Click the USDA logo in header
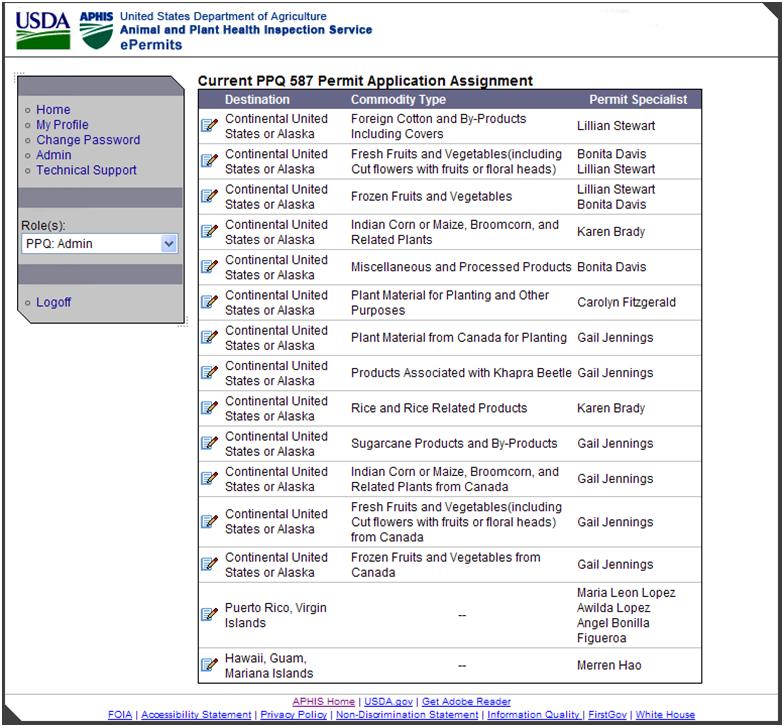Screen dimensions: 784x727 pyautogui.click(x=43, y=32)
